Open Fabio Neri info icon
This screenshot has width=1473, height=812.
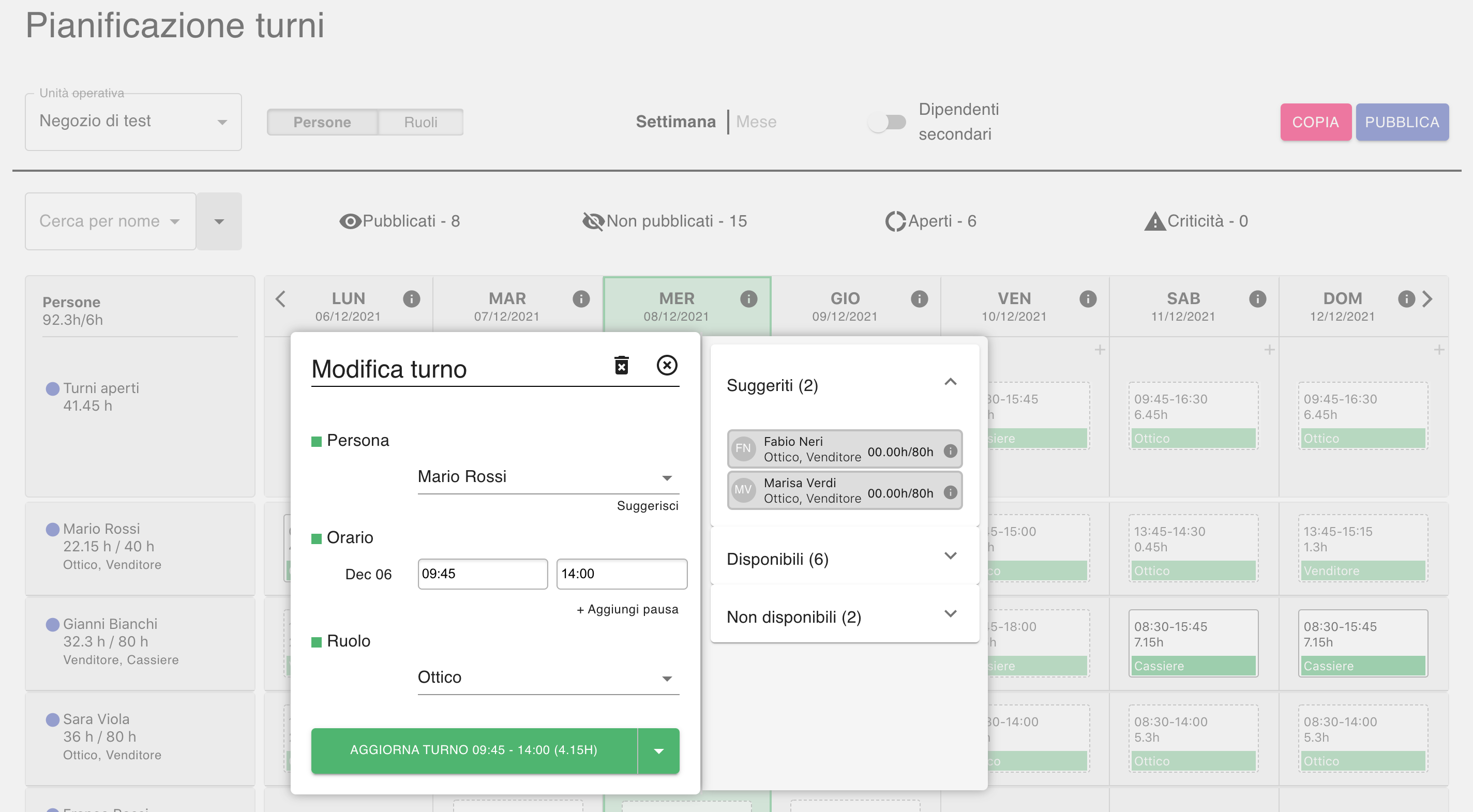point(950,451)
